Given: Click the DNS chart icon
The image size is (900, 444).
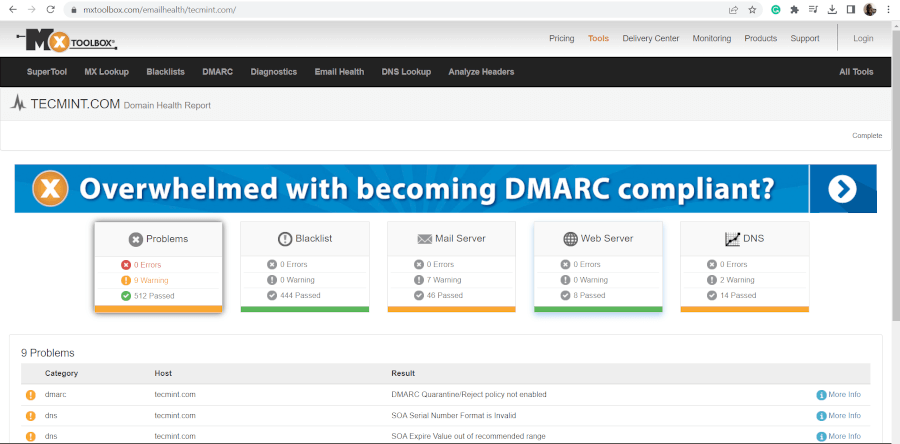Looking at the screenshot, I should pos(732,239).
